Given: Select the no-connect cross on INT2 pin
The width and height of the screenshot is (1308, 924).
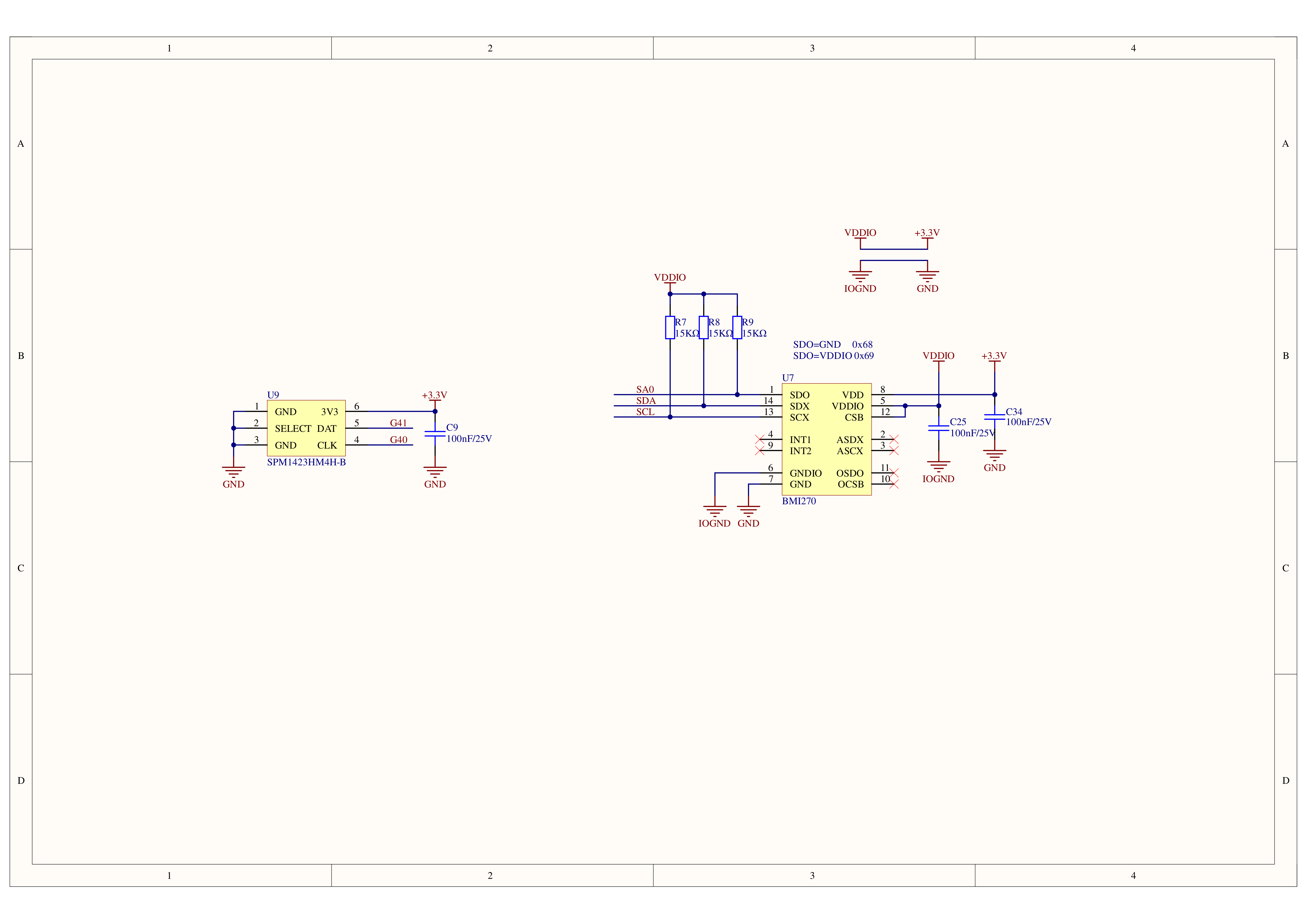Looking at the screenshot, I should 759,451.
